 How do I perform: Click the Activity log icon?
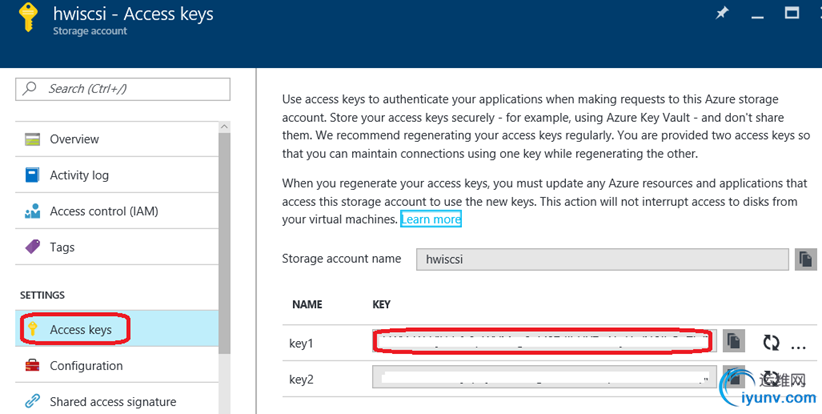click(32, 175)
